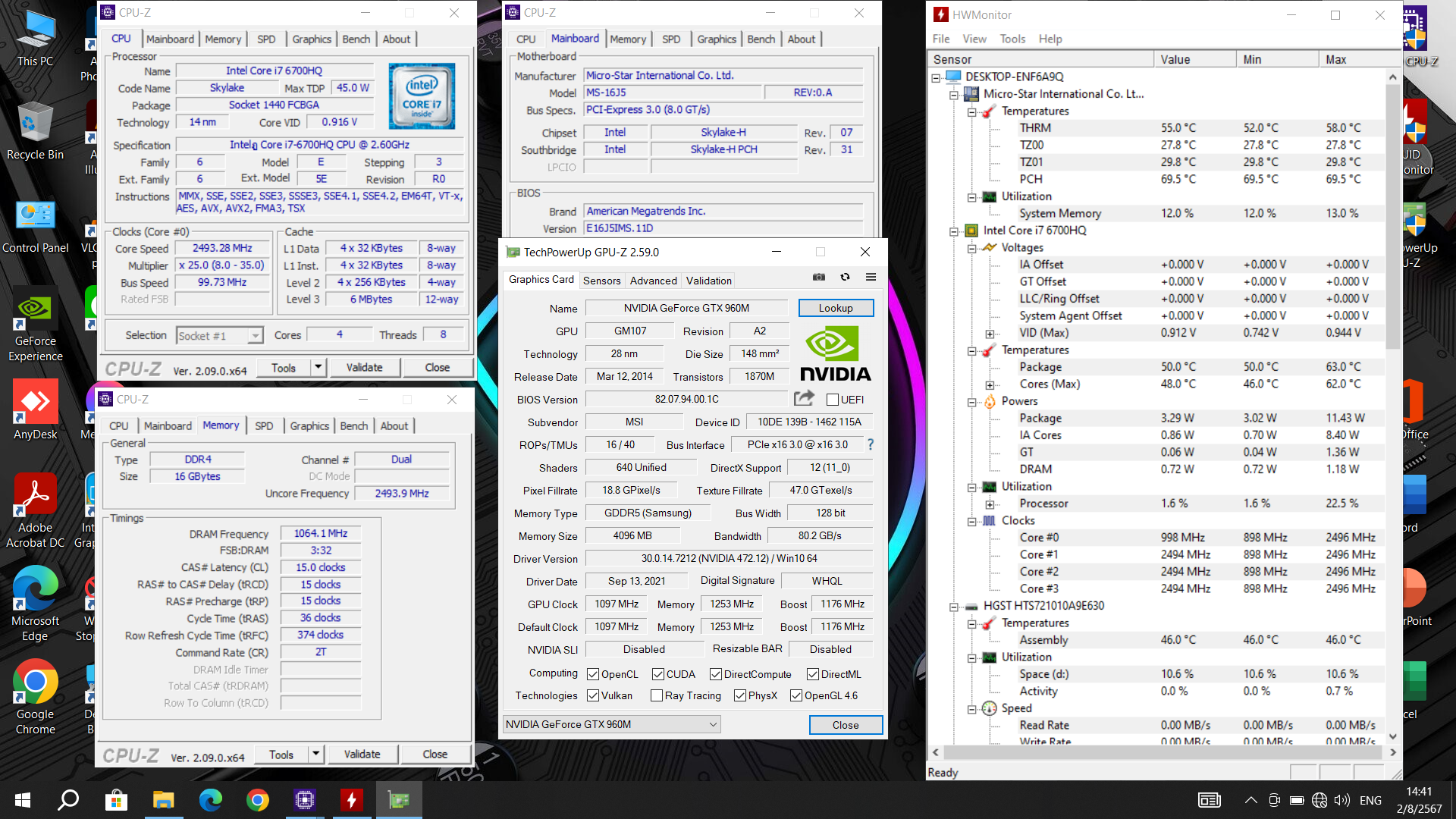The image size is (1456, 819).
Task: Open File Explorer taskbar icon
Action: (x=163, y=800)
